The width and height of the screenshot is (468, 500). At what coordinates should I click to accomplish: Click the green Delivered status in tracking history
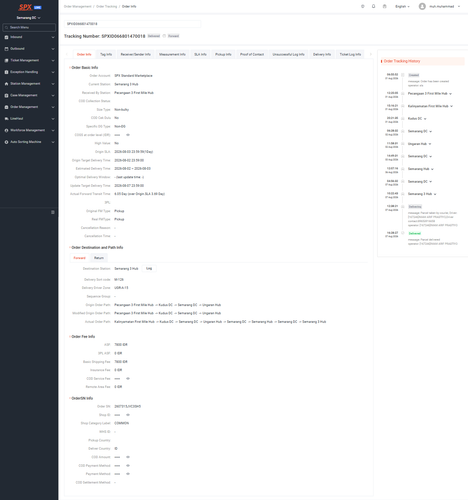[415, 234]
